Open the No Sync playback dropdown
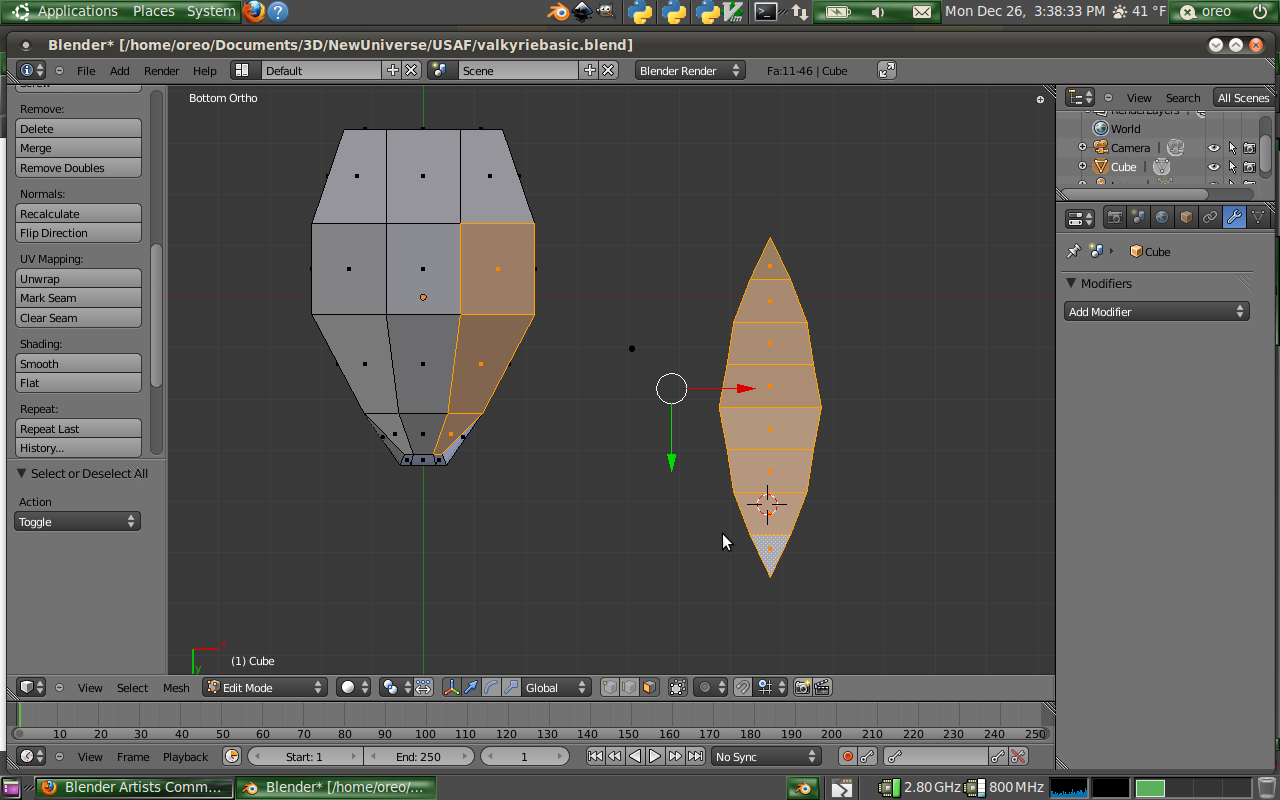This screenshot has width=1280, height=800. (x=766, y=757)
